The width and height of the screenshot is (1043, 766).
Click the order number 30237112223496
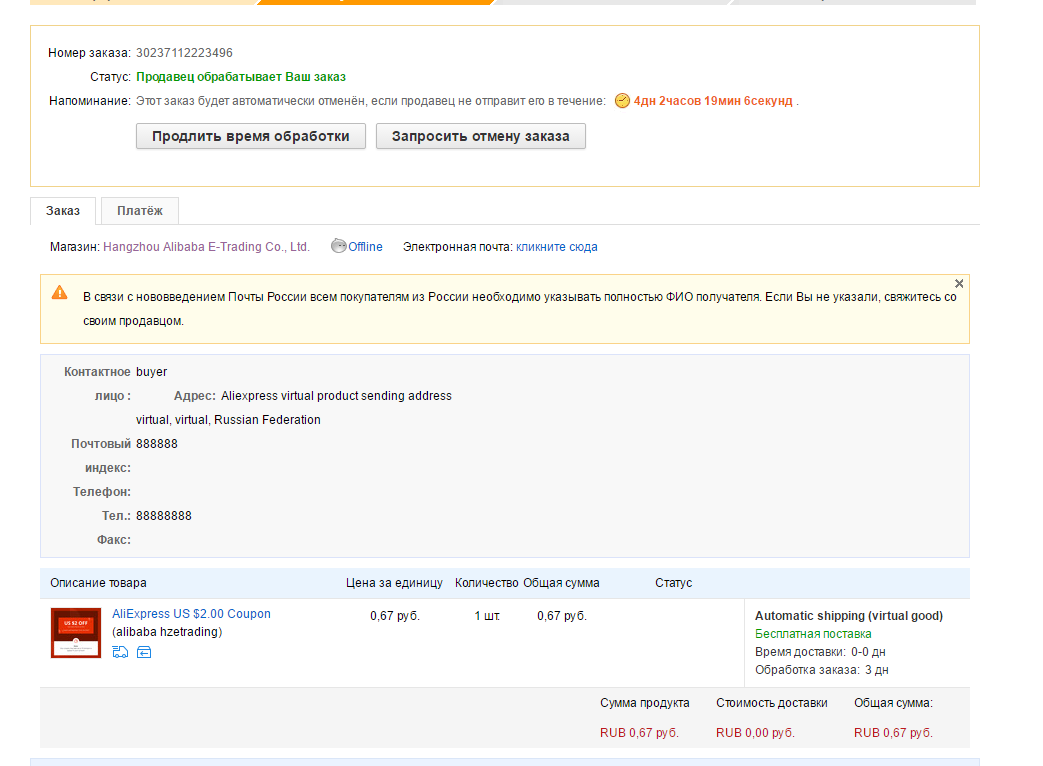click(x=184, y=53)
